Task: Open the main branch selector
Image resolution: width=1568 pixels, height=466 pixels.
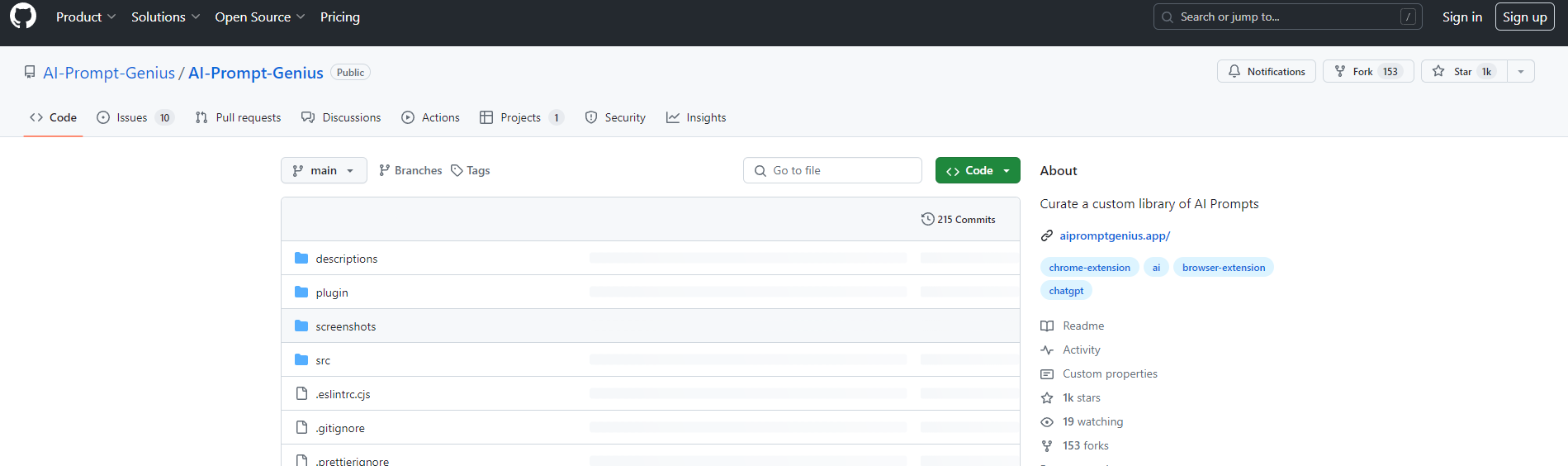Action: (324, 170)
